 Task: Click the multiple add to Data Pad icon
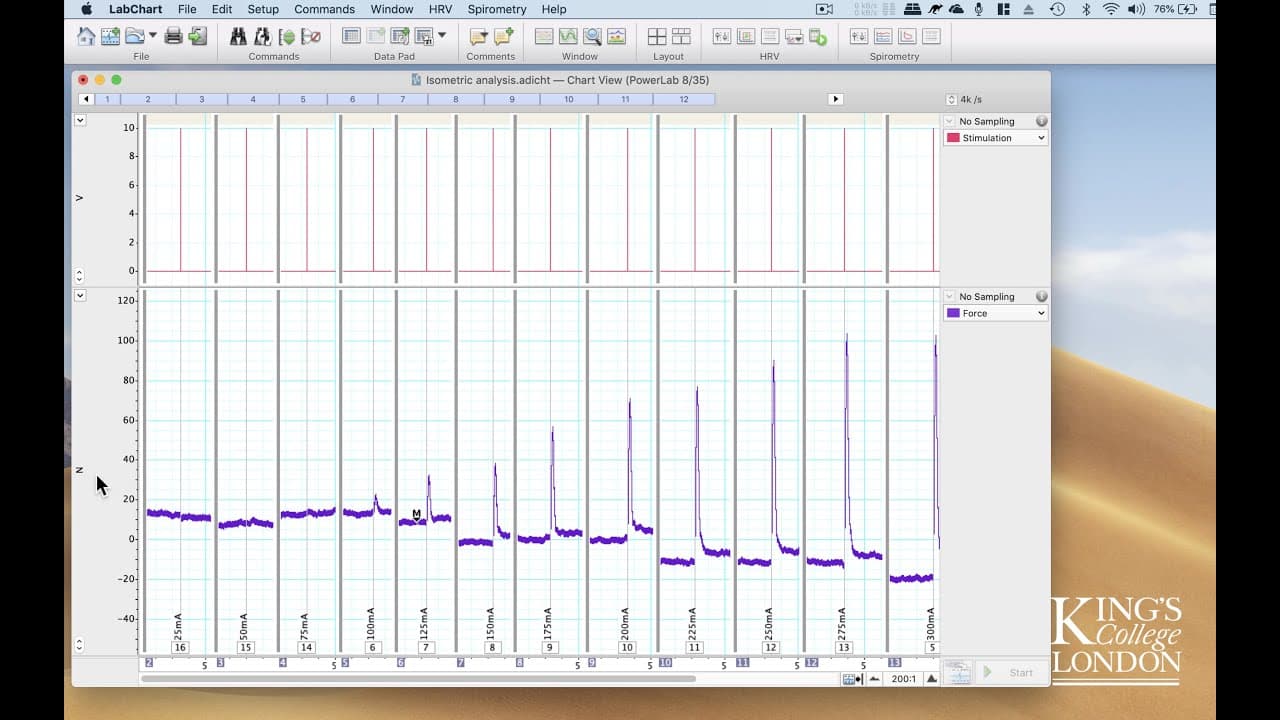(400, 37)
